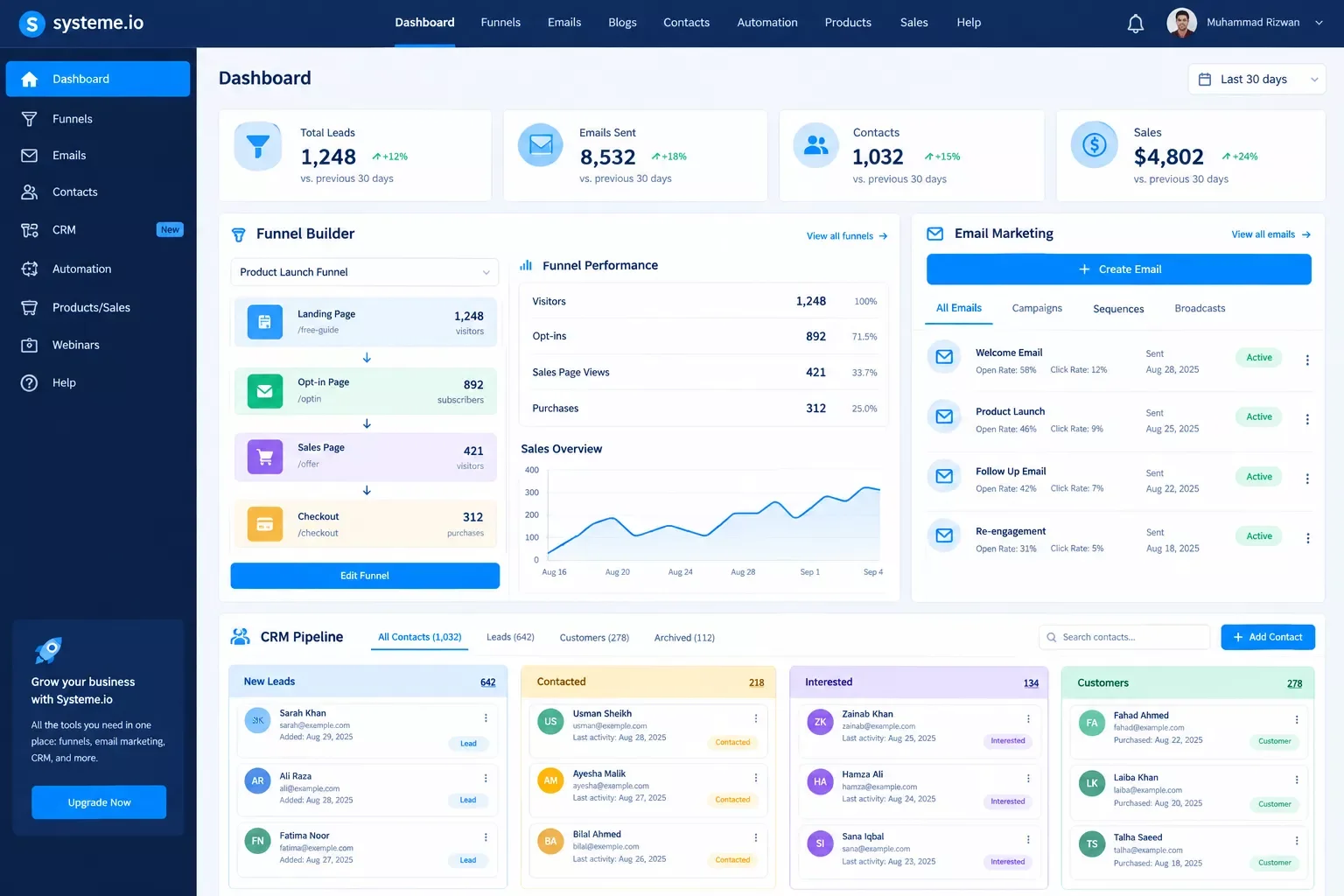1344x896 pixels.
Task: Click the New Leads count 642
Action: [488, 682]
